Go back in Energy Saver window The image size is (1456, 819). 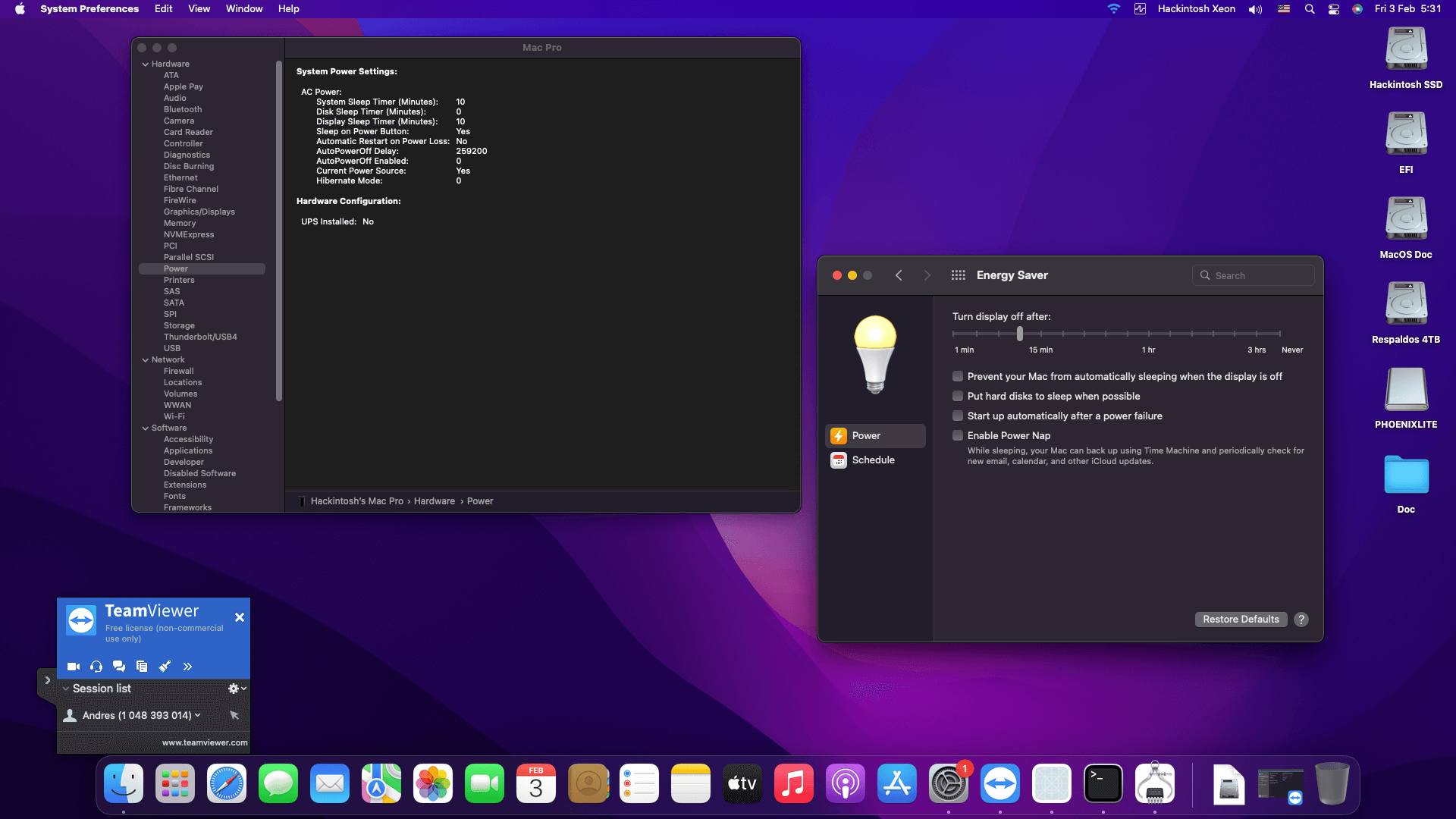click(899, 275)
